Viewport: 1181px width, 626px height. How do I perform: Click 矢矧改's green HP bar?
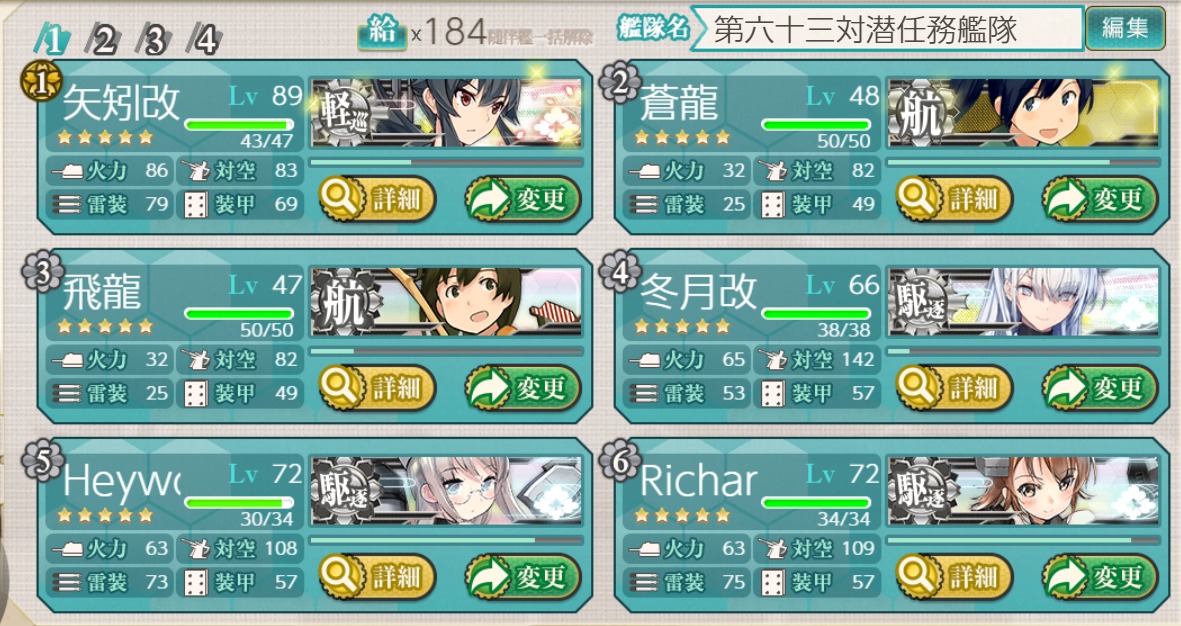point(239,125)
